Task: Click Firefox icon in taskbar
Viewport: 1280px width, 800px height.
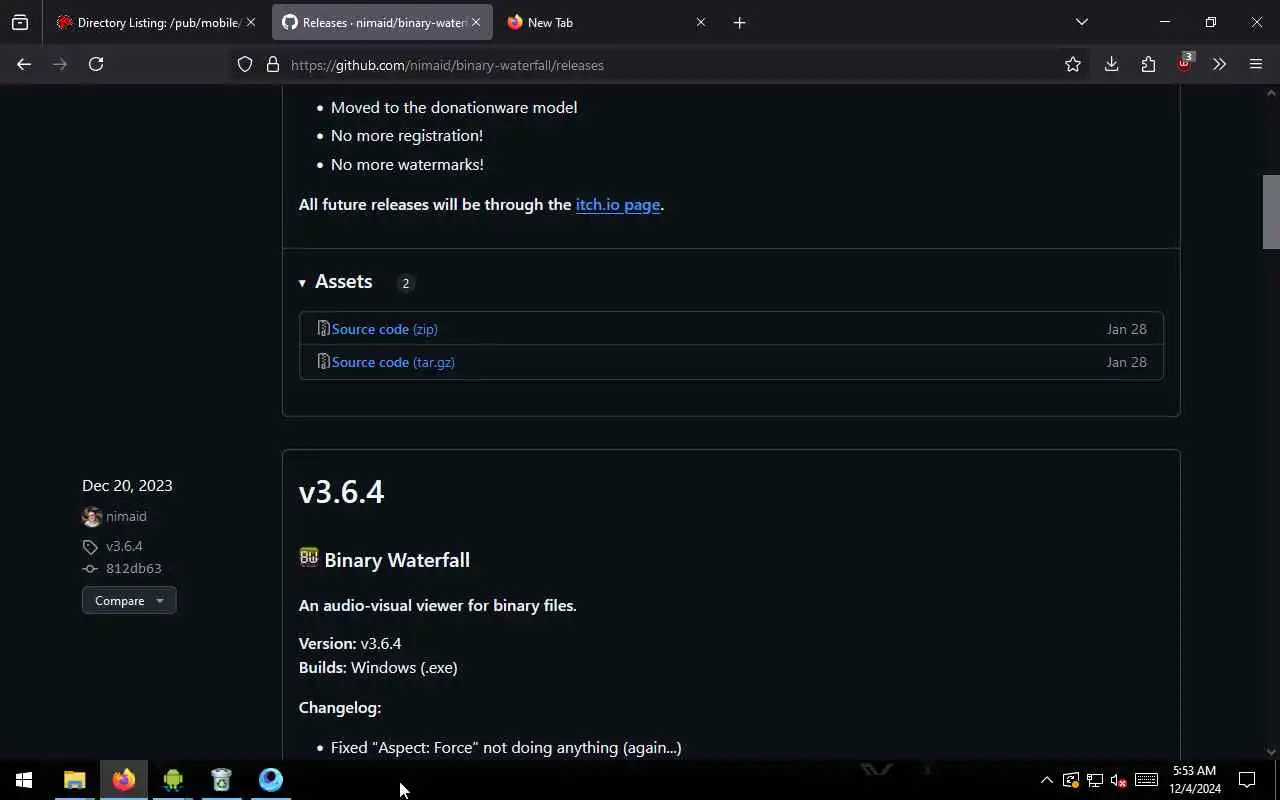Action: pyautogui.click(x=124, y=780)
